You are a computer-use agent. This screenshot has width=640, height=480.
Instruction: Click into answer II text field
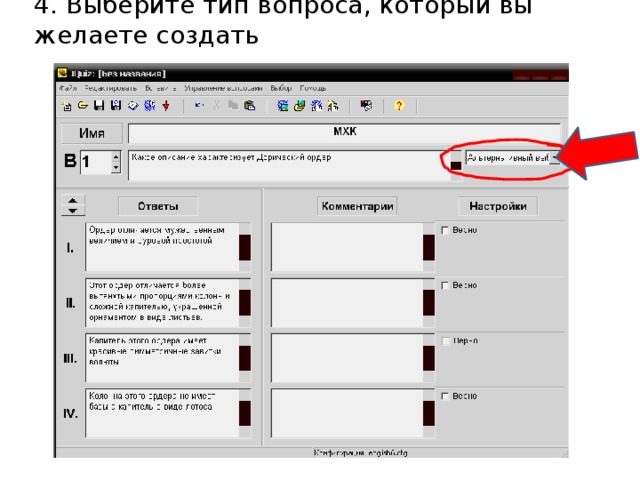162,302
